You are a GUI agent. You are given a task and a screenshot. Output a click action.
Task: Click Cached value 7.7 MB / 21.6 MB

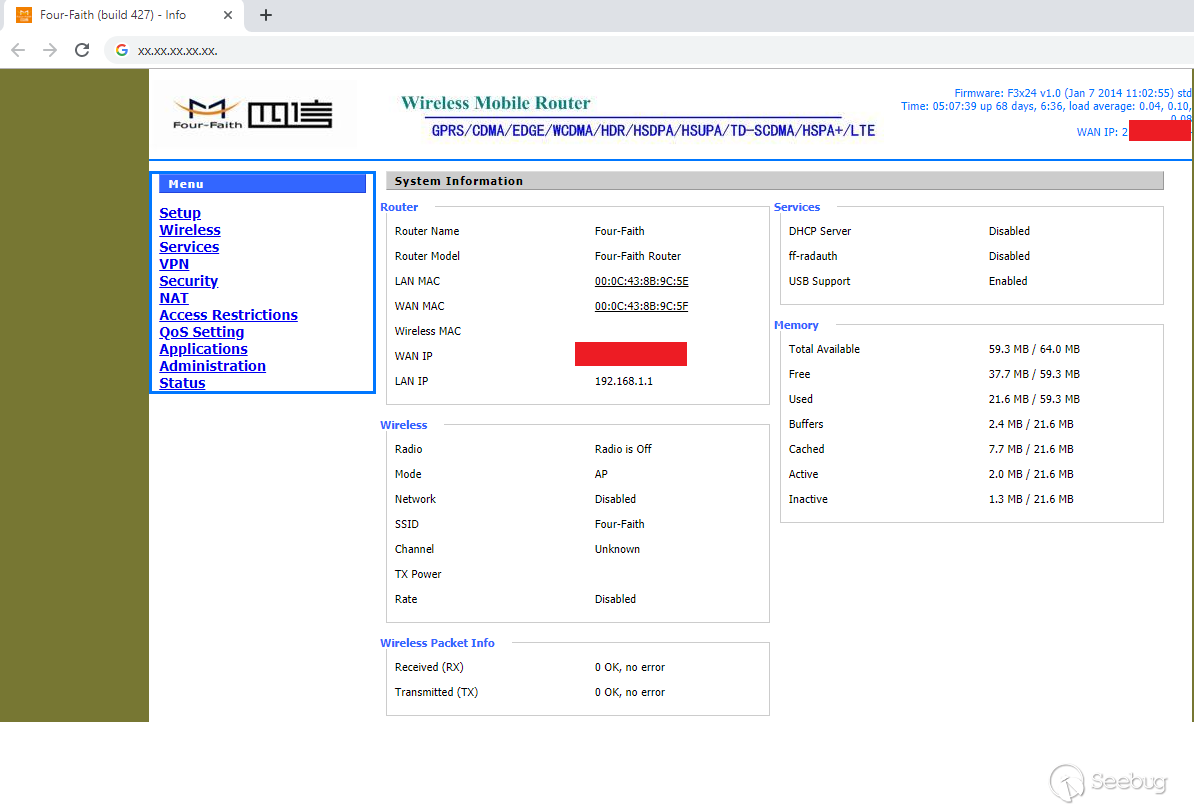[1031, 450]
